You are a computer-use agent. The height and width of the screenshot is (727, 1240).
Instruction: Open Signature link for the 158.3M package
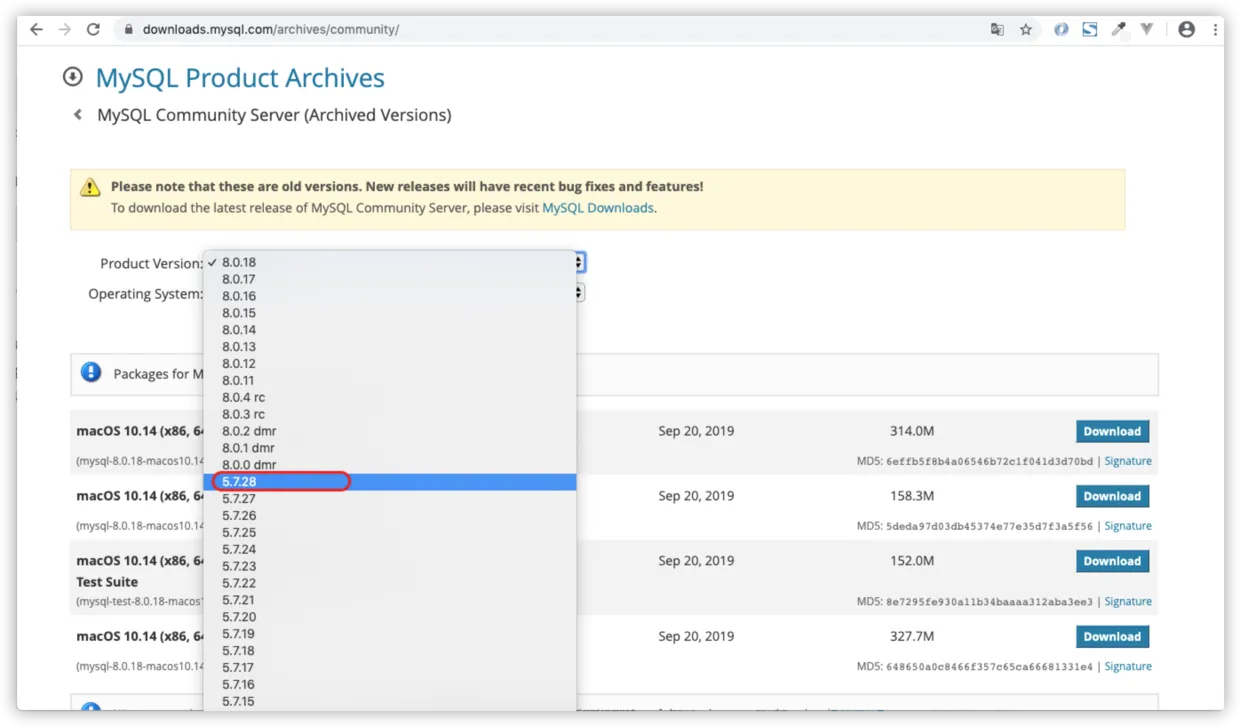(1128, 526)
